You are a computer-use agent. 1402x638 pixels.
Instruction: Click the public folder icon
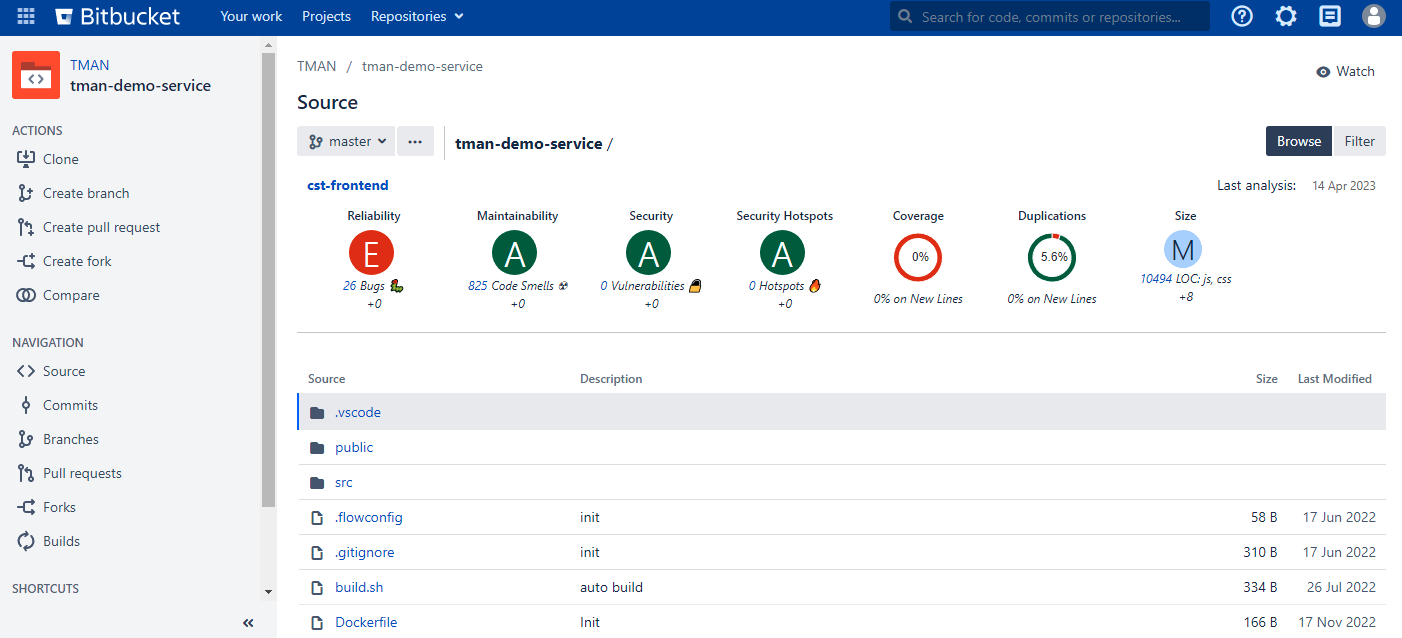318,448
